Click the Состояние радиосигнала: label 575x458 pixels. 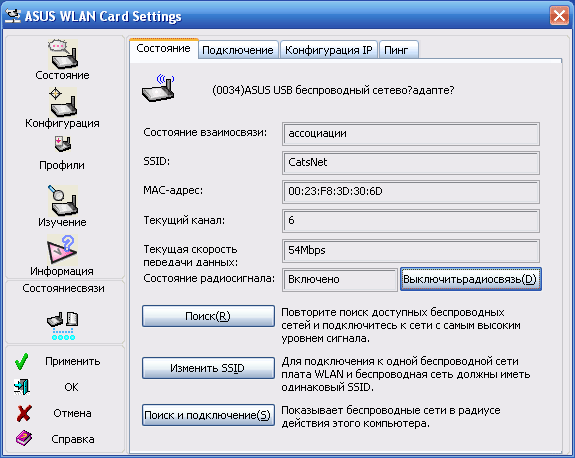[209, 278]
